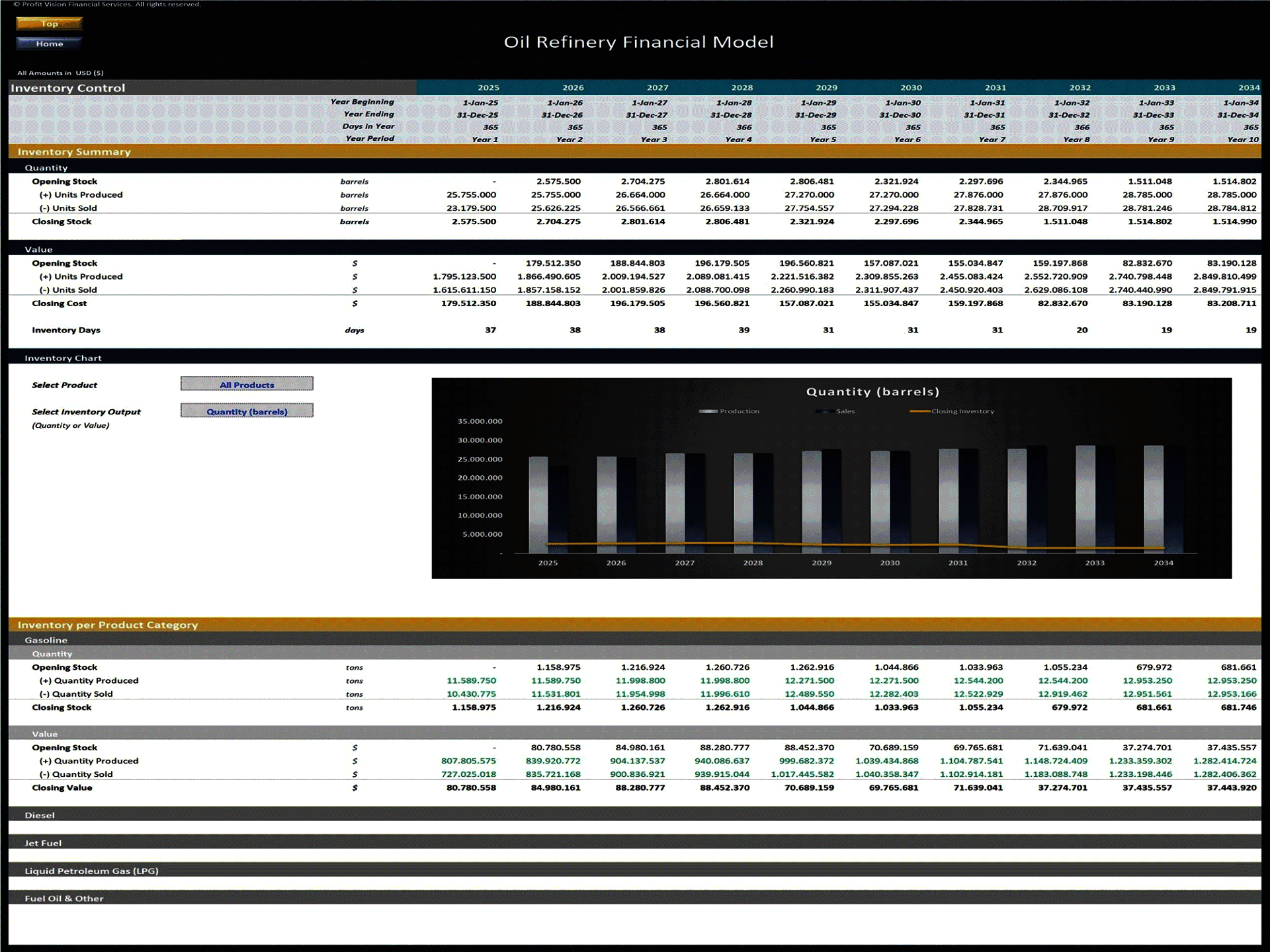Select 2034 Closing Cost cell 83.208.711
The height and width of the screenshot is (952, 1270).
[x=1232, y=303]
